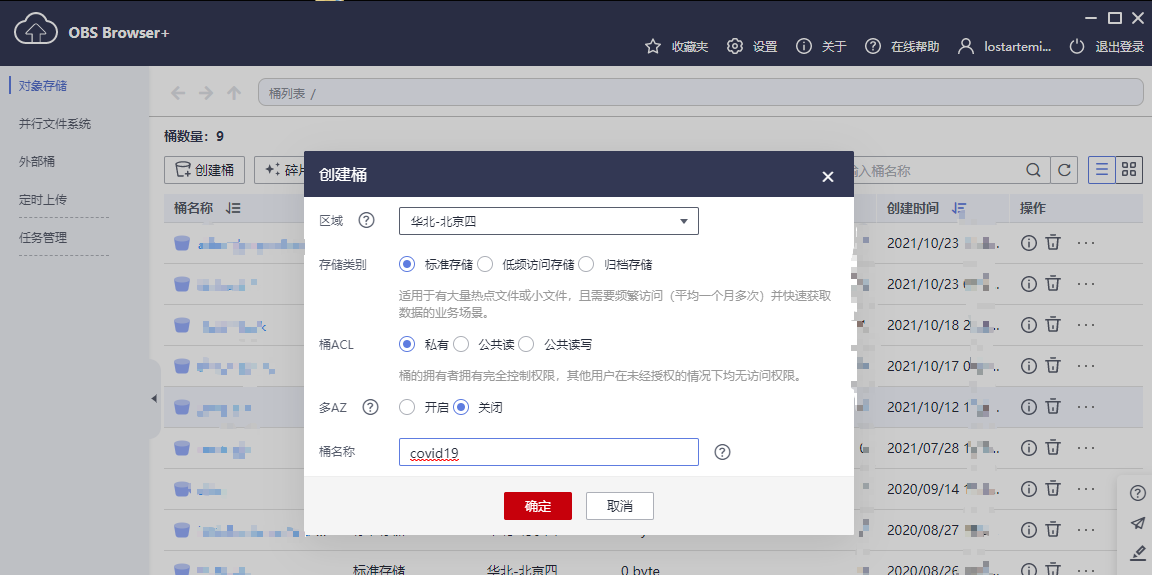Switch to grid view icon
Image resolution: width=1152 pixels, height=575 pixels.
pyautogui.click(x=1129, y=170)
